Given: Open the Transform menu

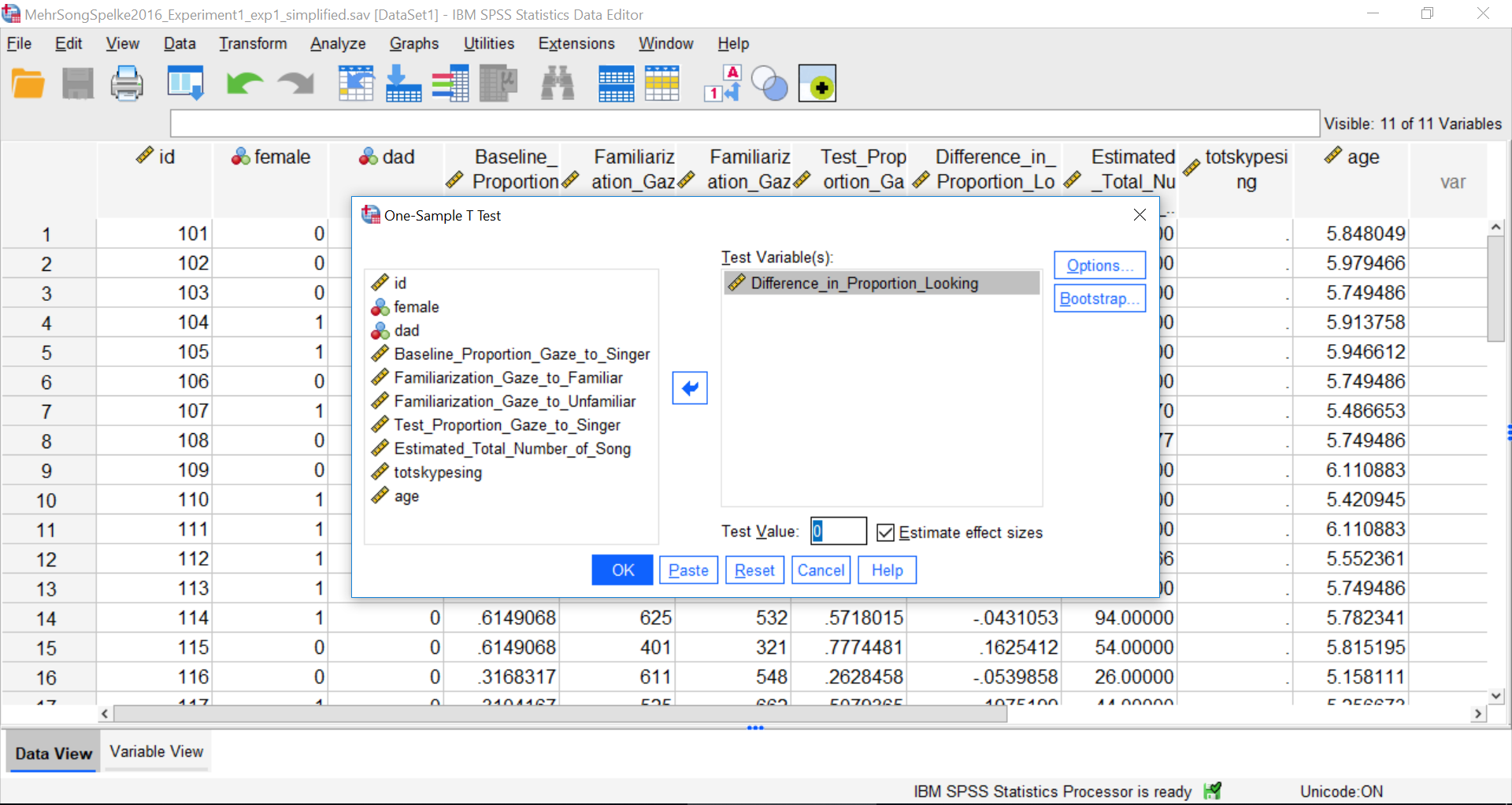Looking at the screenshot, I should pyautogui.click(x=253, y=43).
